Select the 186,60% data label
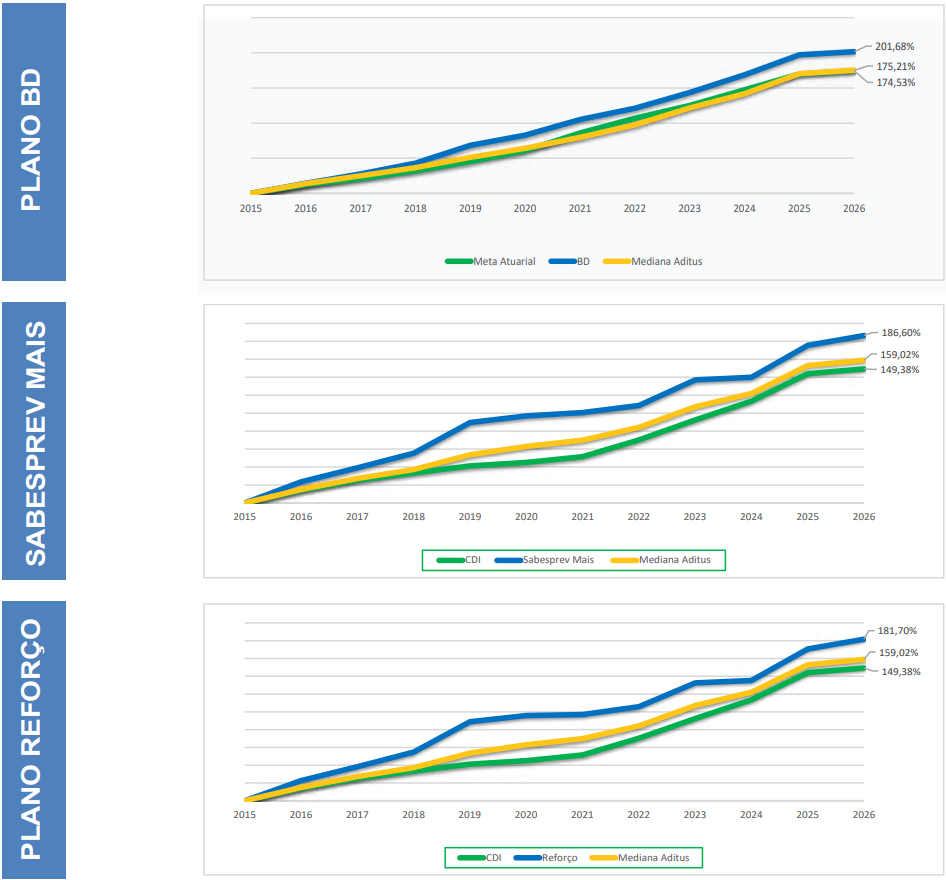 (900, 333)
